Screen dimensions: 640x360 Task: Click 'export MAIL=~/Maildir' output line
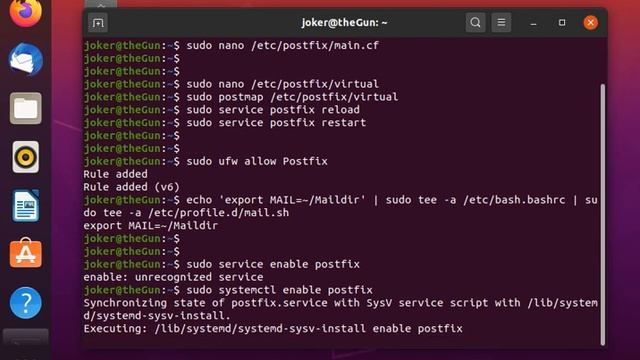pos(151,226)
